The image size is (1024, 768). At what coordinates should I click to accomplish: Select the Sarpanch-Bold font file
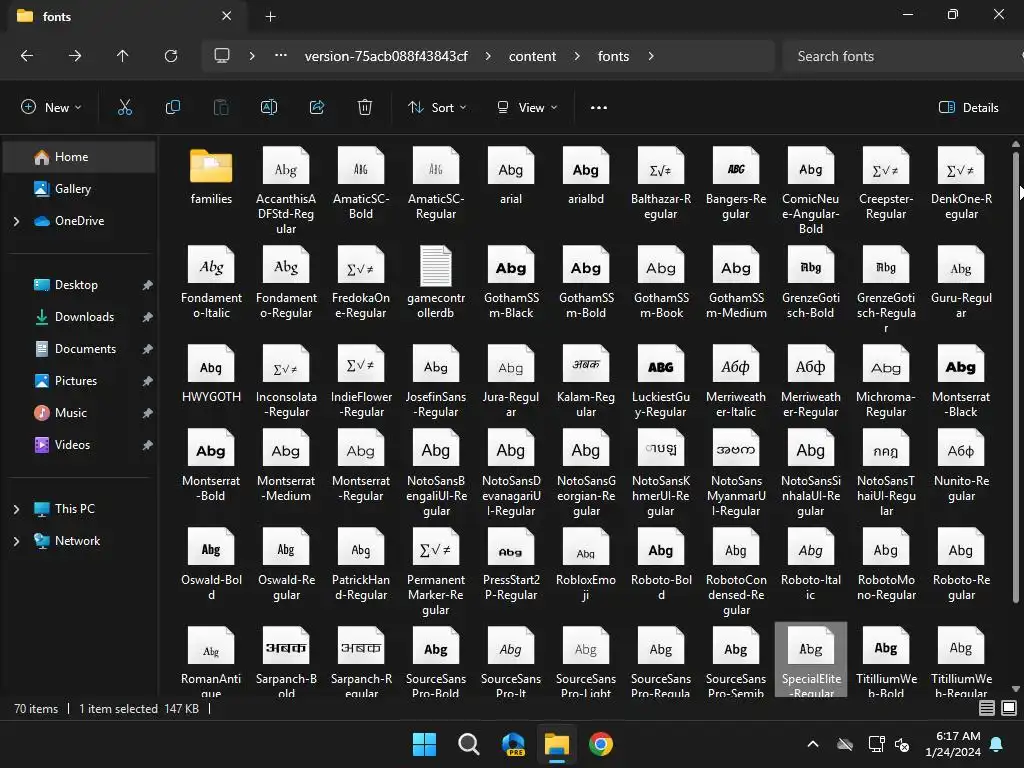(x=286, y=661)
